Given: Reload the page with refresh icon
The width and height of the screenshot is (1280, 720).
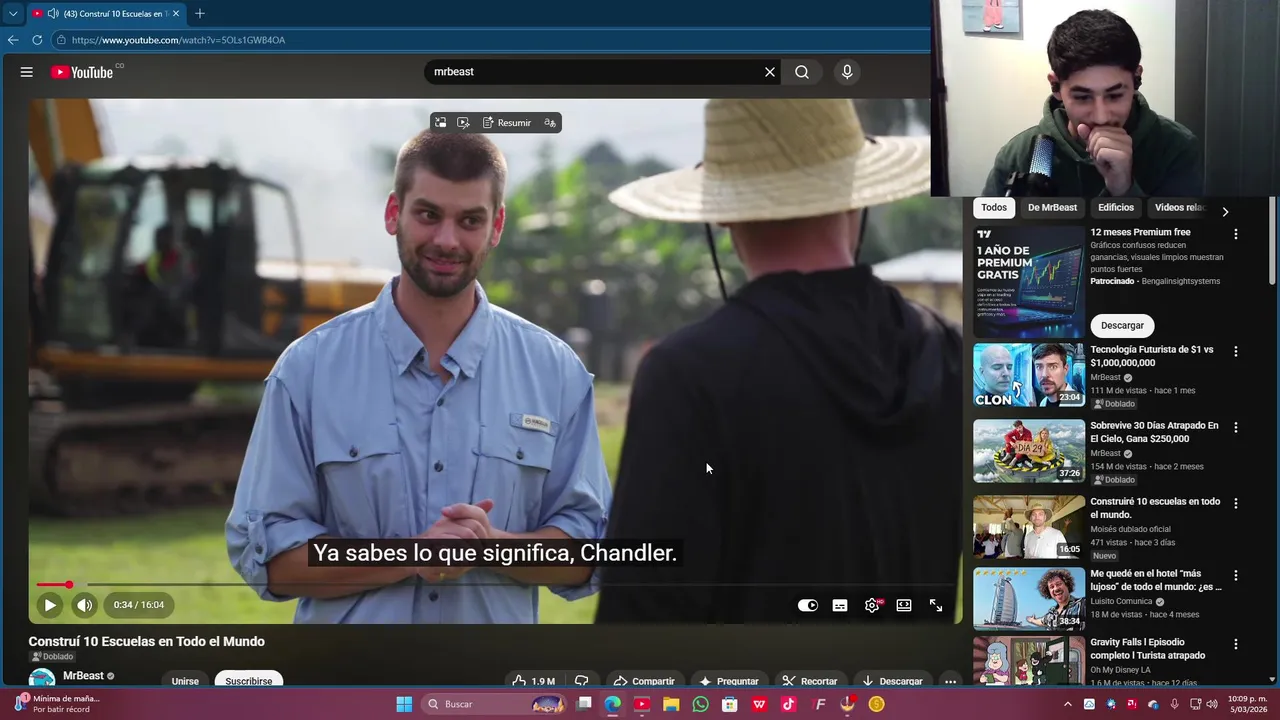Looking at the screenshot, I should click(37, 40).
